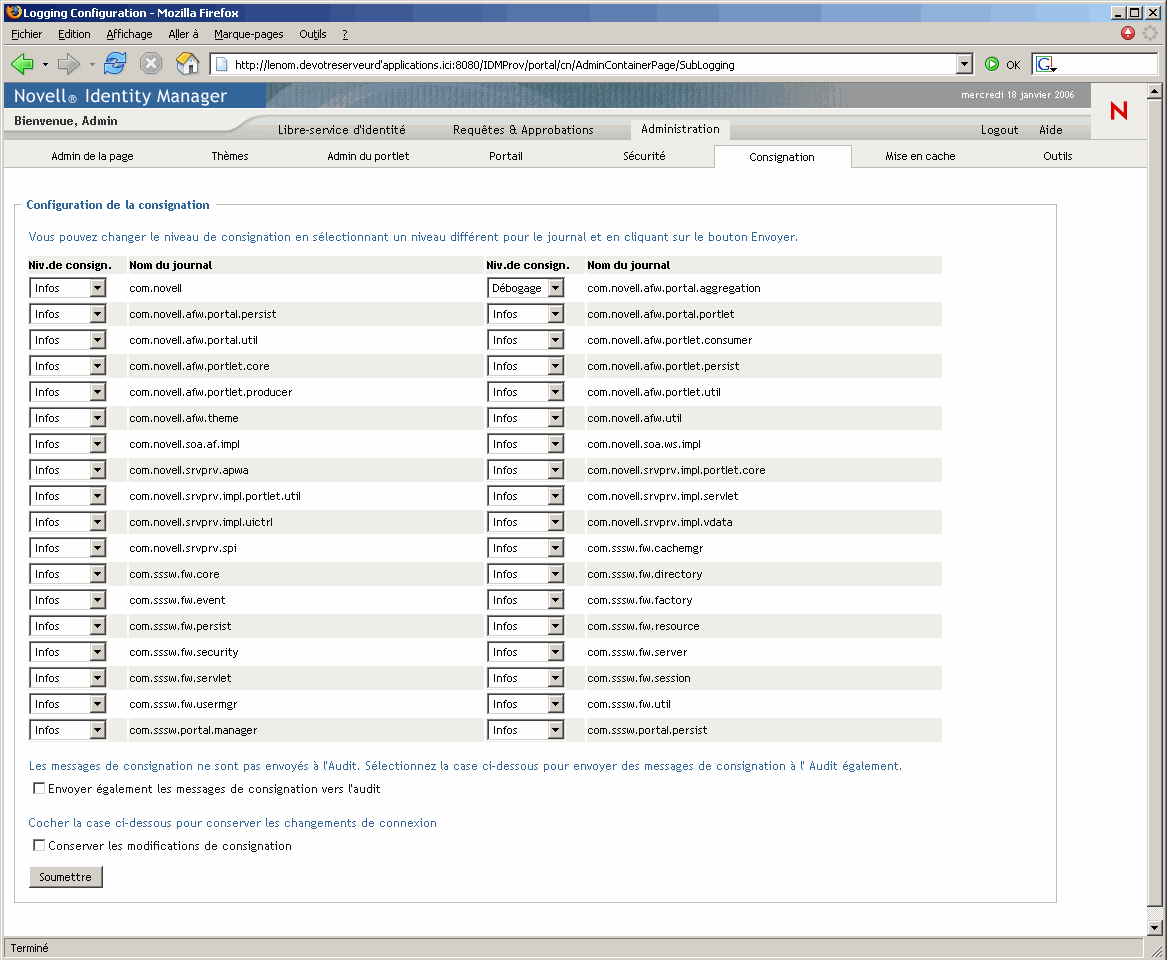Open the Débogage dropdown for com.novell.afw.portal.aggregation
Image resolution: width=1167 pixels, height=960 pixels.
(525, 288)
